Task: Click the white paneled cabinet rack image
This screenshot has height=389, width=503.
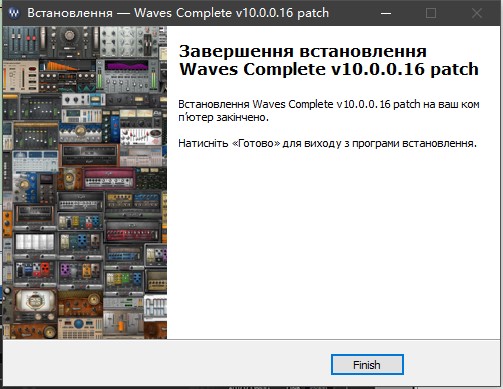Action: pyautogui.click(x=34, y=242)
